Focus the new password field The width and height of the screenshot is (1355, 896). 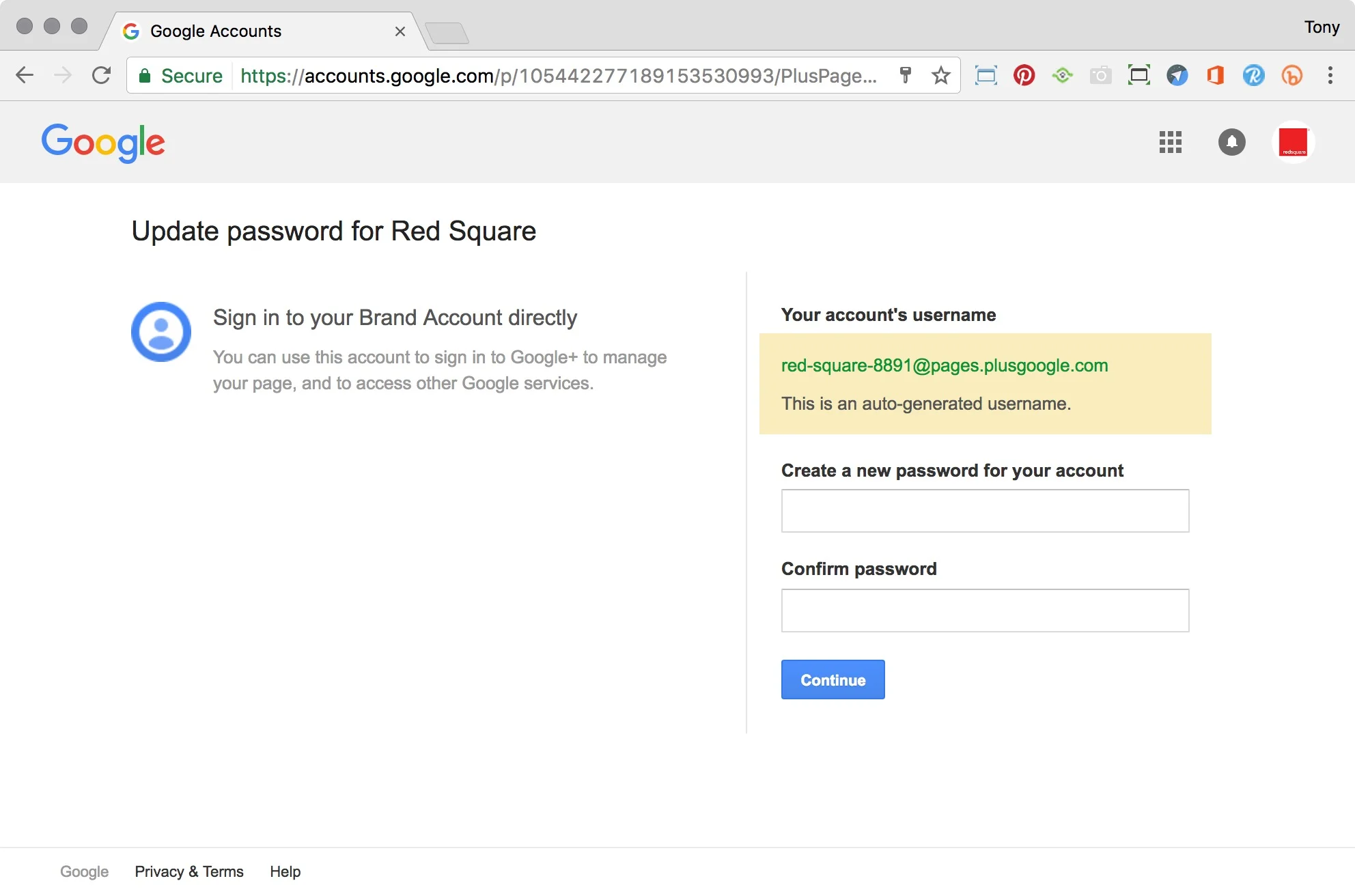[x=985, y=511]
